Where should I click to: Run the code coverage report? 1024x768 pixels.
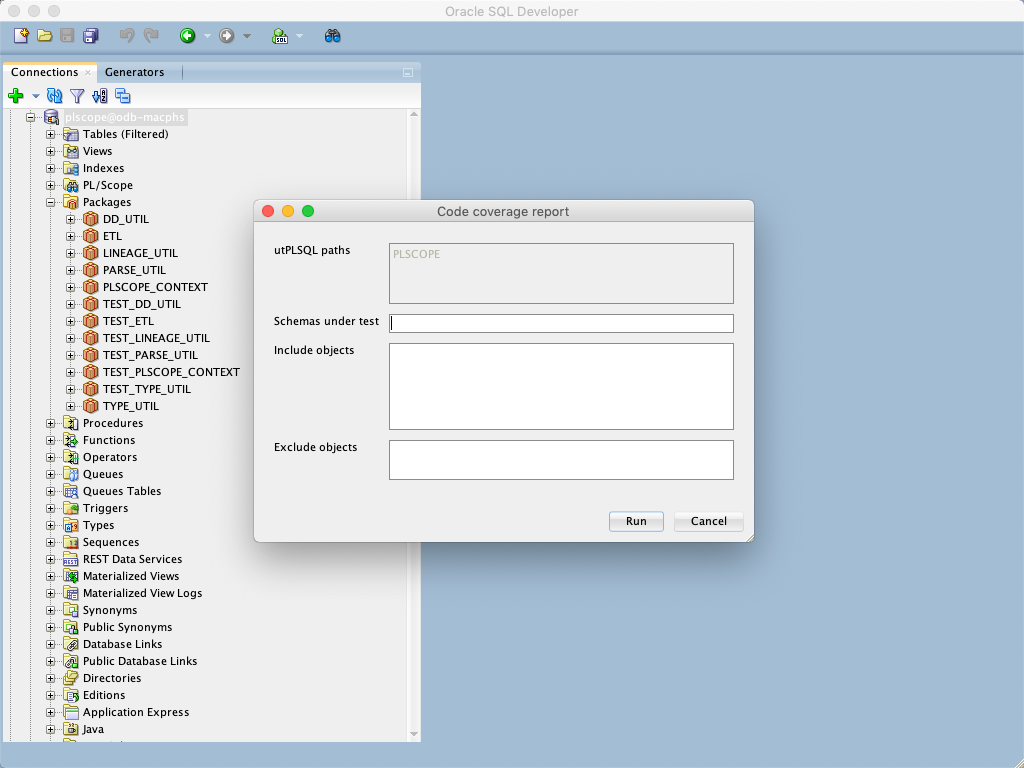[x=636, y=521]
